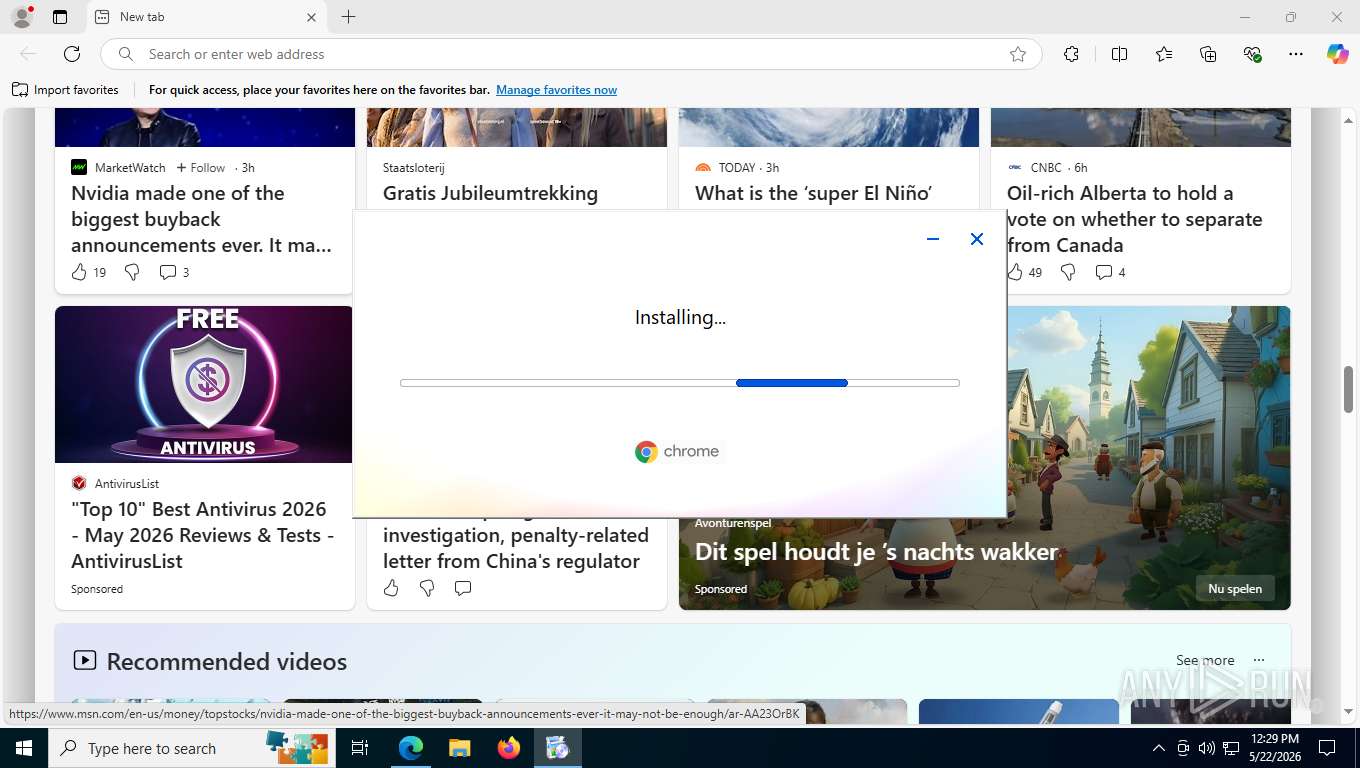The image size is (1360, 768).
Task: Open the Oil-rich Alberta article
Action: (x=1135, y=219)
